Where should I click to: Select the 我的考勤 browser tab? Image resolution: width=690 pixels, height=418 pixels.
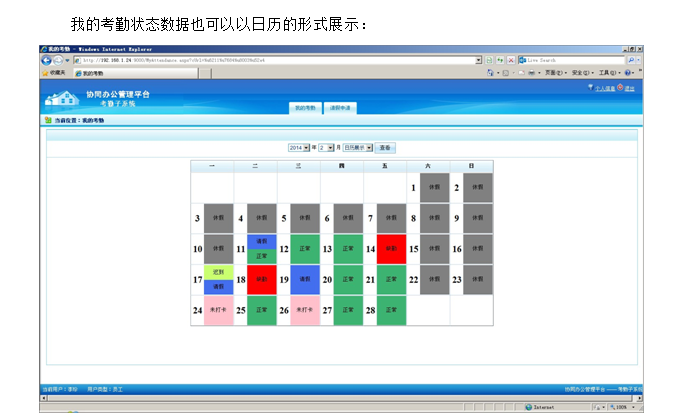135,73
